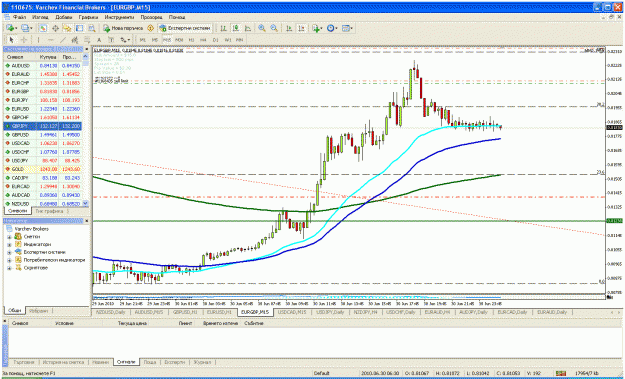Screen dimensions: 625x379
Task: Click the MetaEditor diamond icon
Action: click(151, 28)
